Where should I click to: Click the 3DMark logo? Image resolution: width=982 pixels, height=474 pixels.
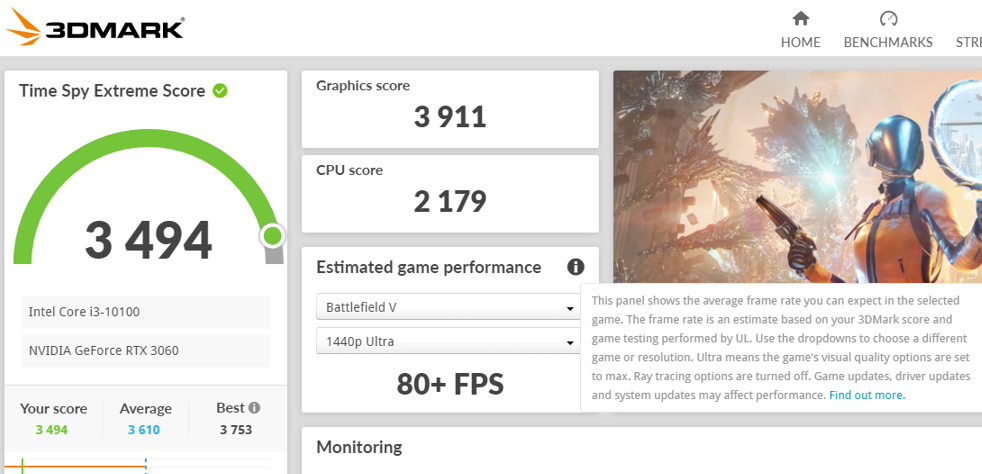pos(95,27)
